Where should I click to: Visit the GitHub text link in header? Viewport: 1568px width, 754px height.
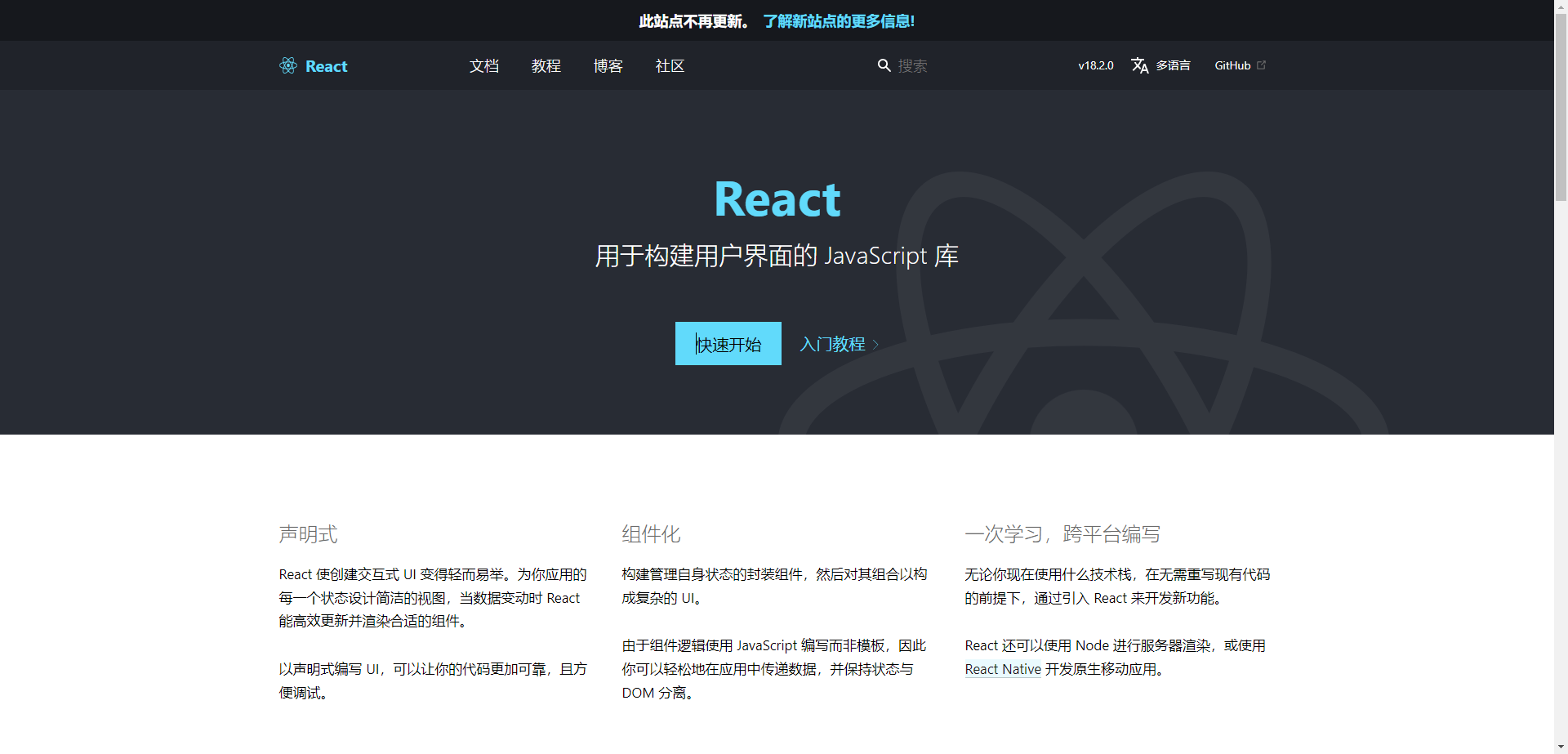tap(1232, 65)
